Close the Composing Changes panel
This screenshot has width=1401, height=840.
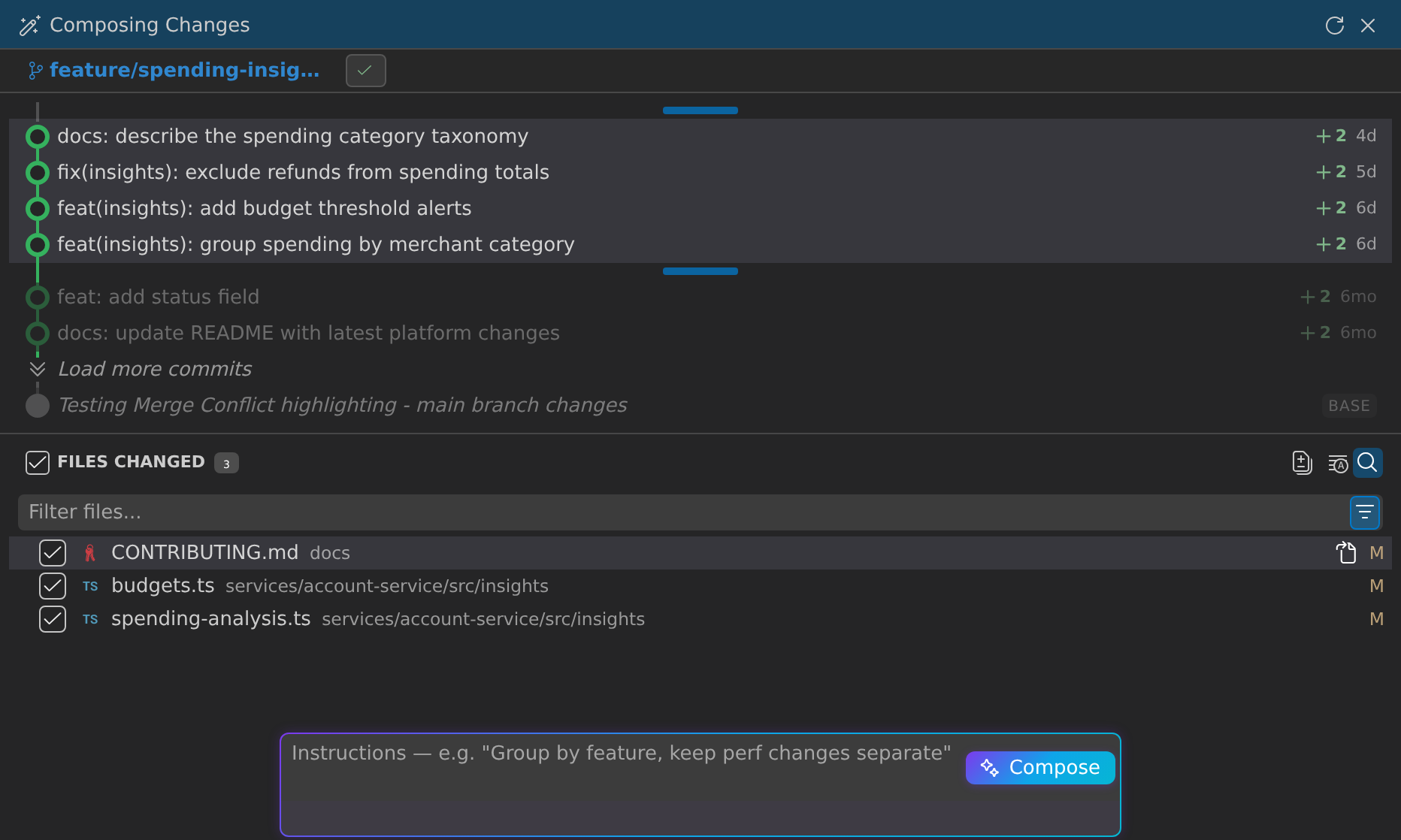coord(1368,26)
